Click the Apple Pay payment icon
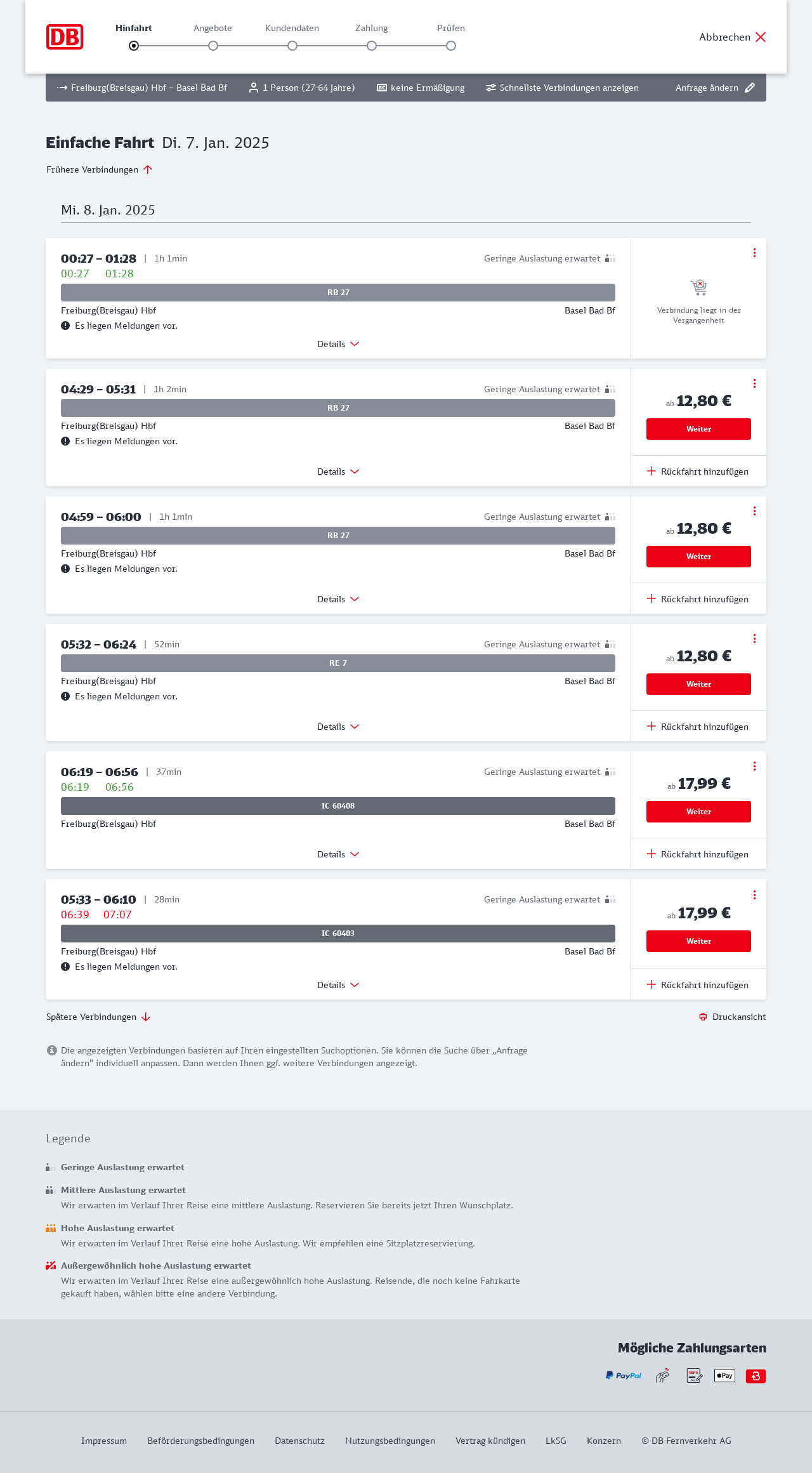The height and width of the screenshot is (1473, 812). [724, 1375]
